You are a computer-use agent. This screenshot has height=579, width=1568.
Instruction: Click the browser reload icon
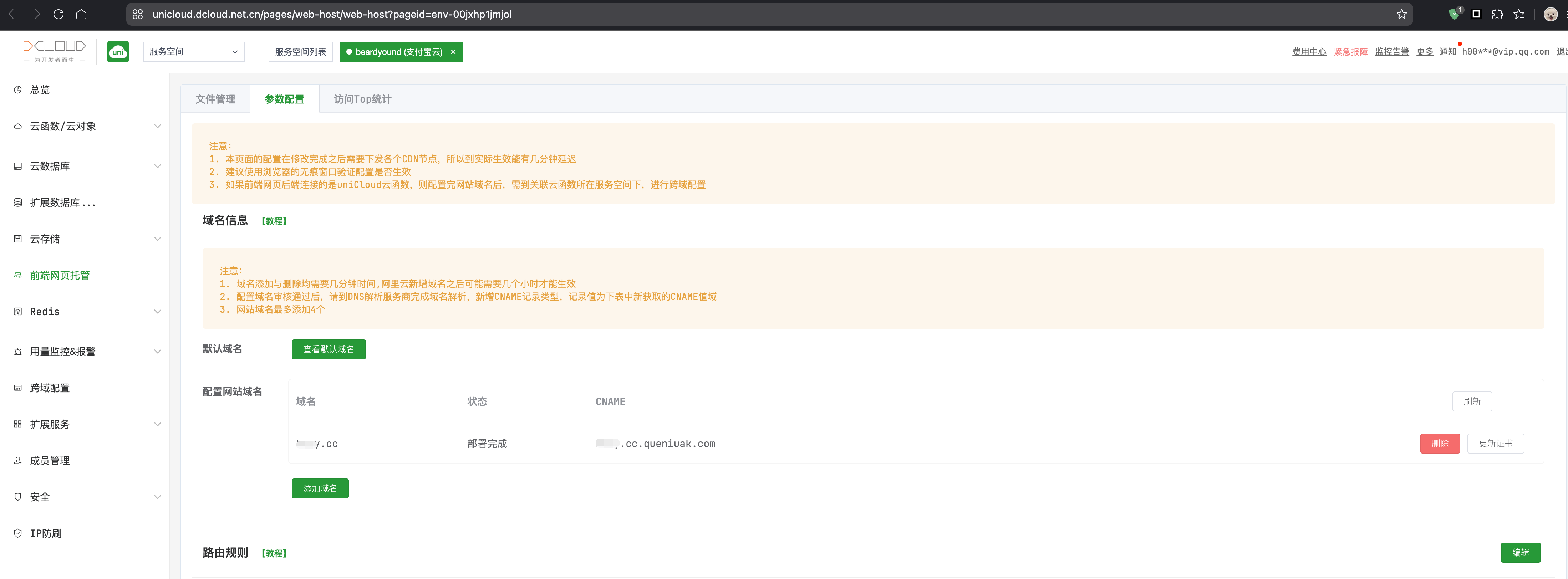58,14
